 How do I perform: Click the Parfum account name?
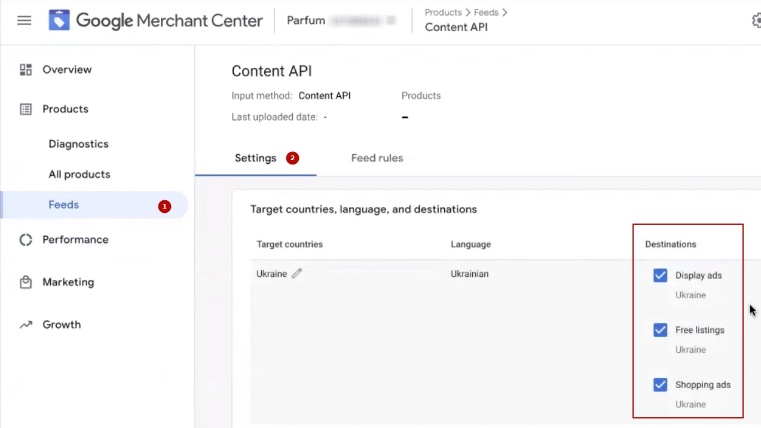(x=307, y=21)
